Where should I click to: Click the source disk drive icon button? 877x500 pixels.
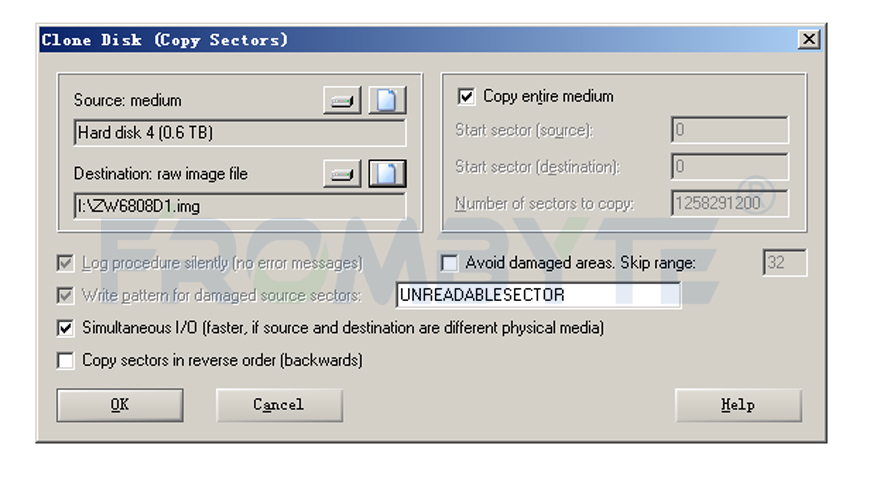point(342,101)
